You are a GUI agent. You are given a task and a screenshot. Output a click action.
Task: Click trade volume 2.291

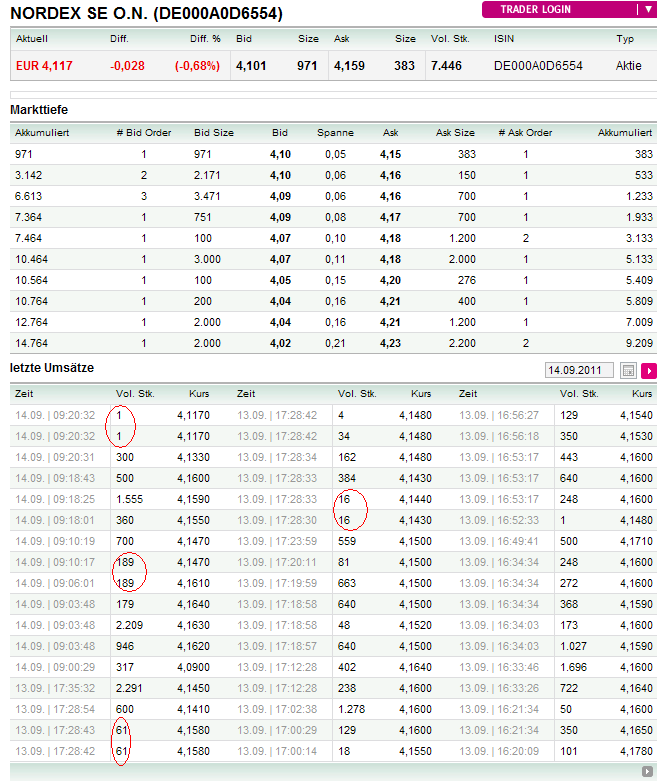coord(130,688)
